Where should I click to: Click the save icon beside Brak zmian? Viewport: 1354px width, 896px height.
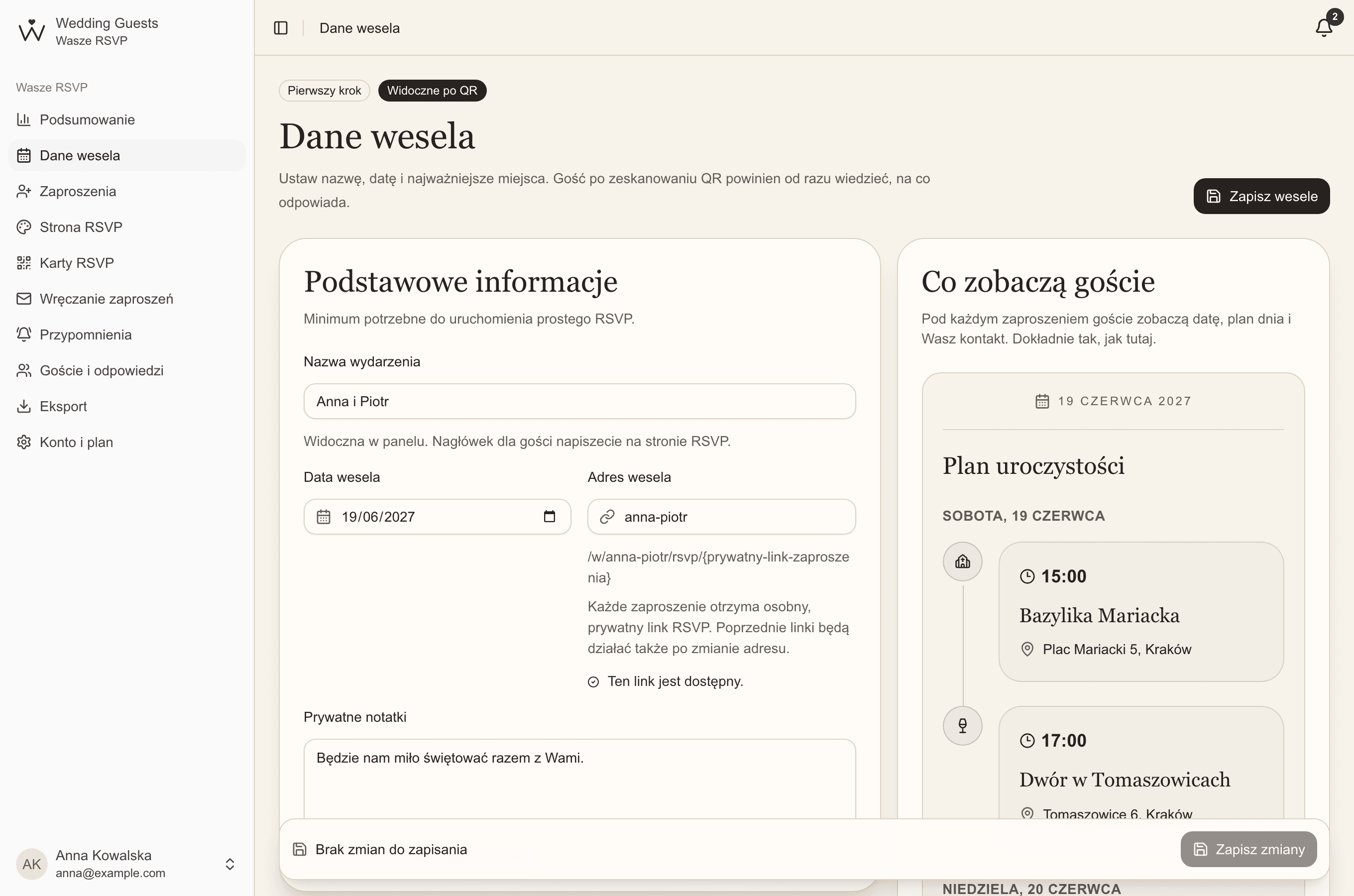299,849
